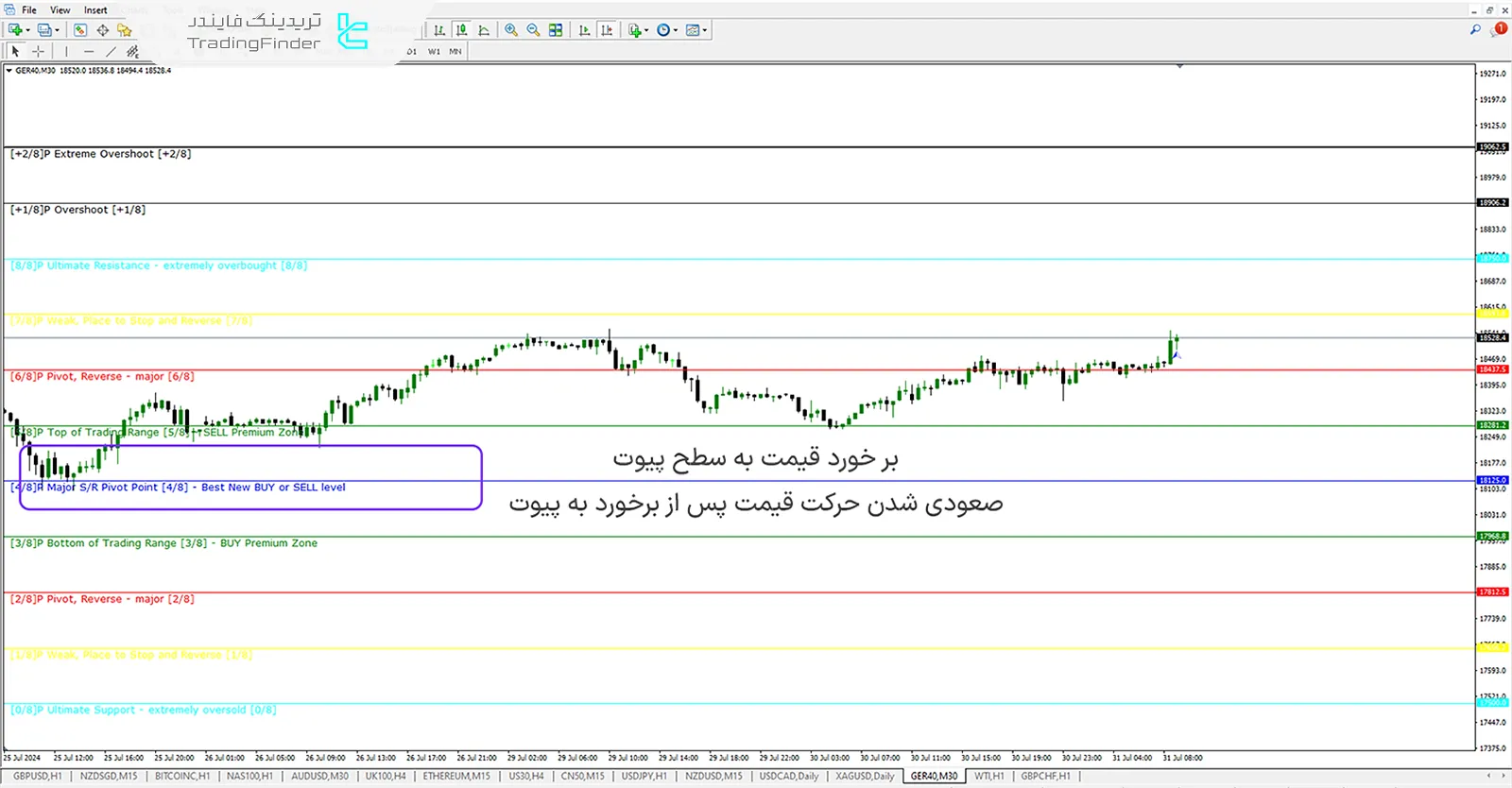This screenshot has width=1512, height=788.
Task: Select the active GER40,M30 chart tab
Action: (x=934, y=777)
